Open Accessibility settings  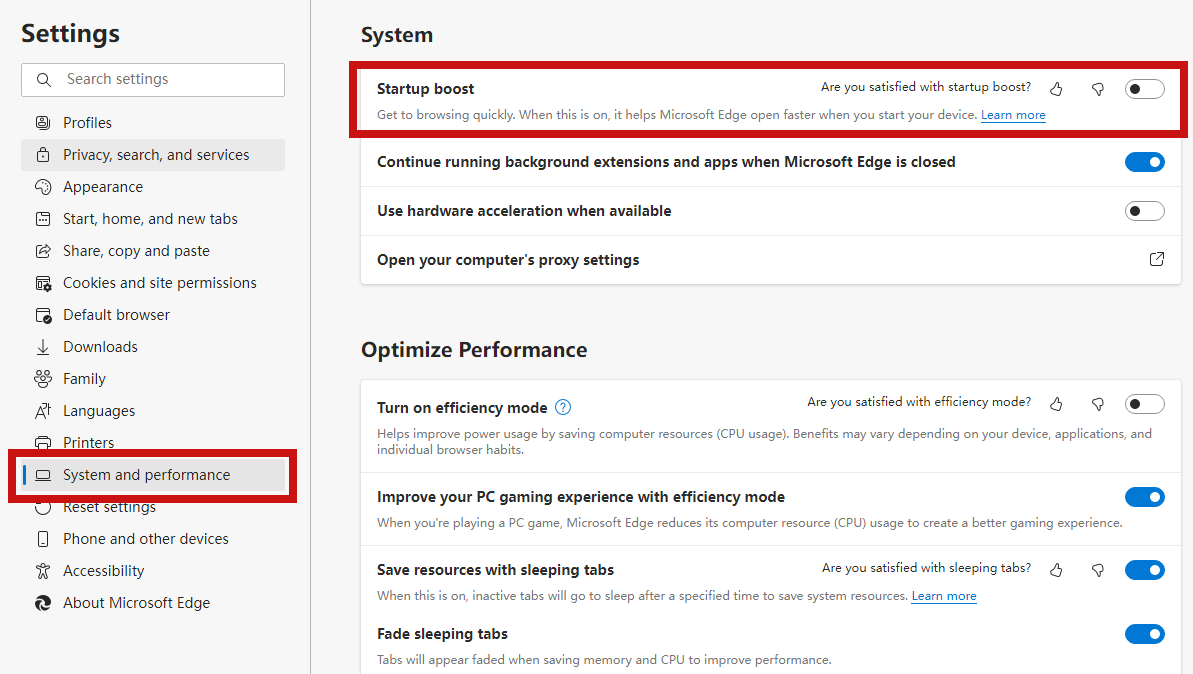click(x=153, y=571)
